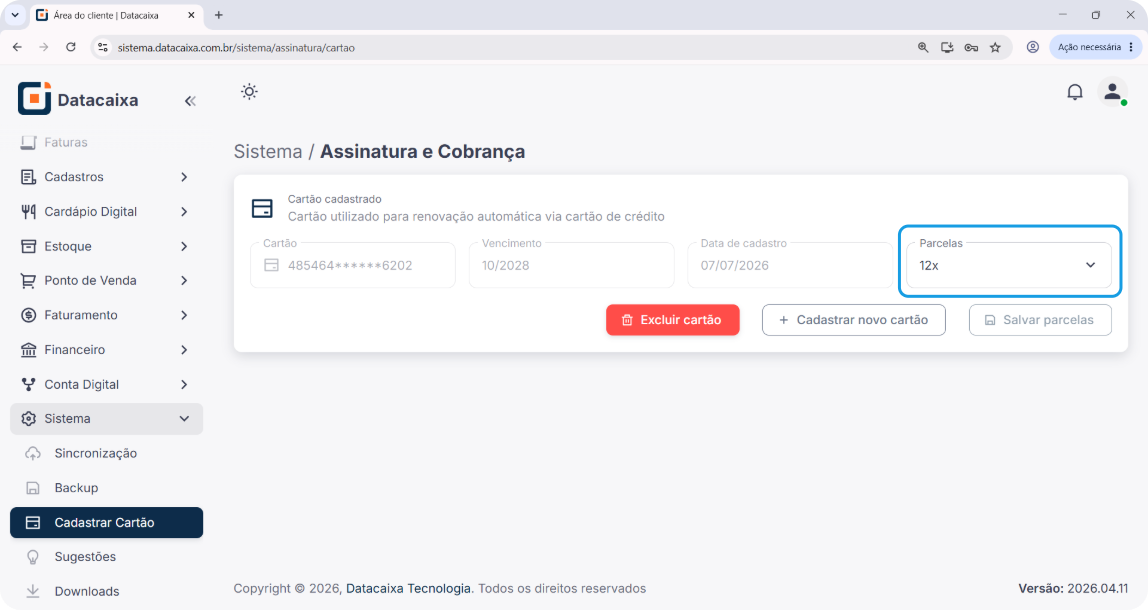Click the Cadastros list icon
The height and width of the screenshot is (610, 1148).
point(28,177)
